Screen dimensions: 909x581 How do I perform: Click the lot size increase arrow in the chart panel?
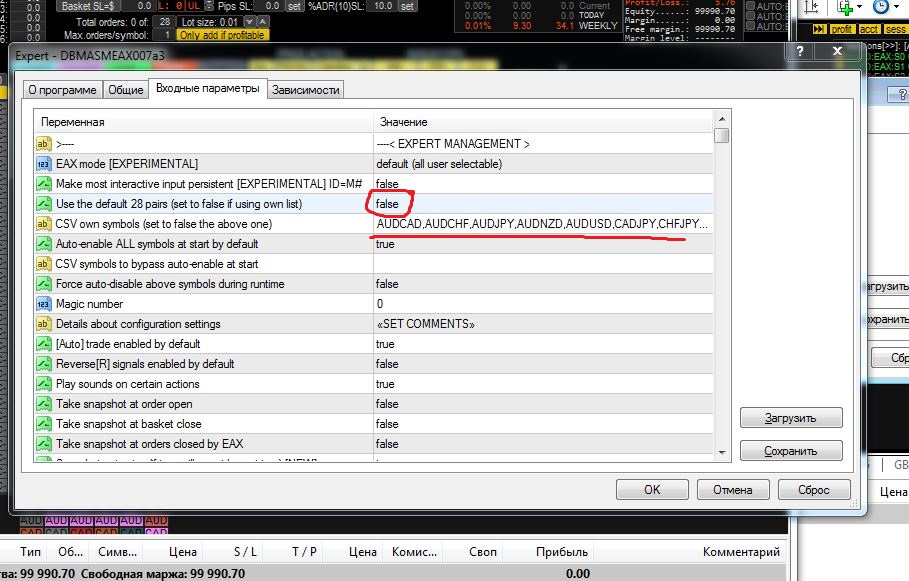pyautogui.click(x=263, y=22)
